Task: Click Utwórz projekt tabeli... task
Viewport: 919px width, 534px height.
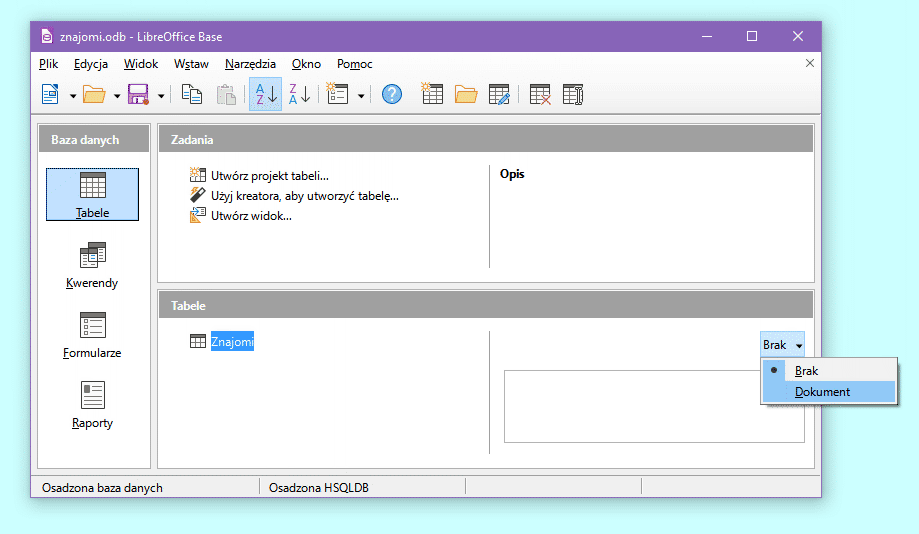Action: (269, 176)
